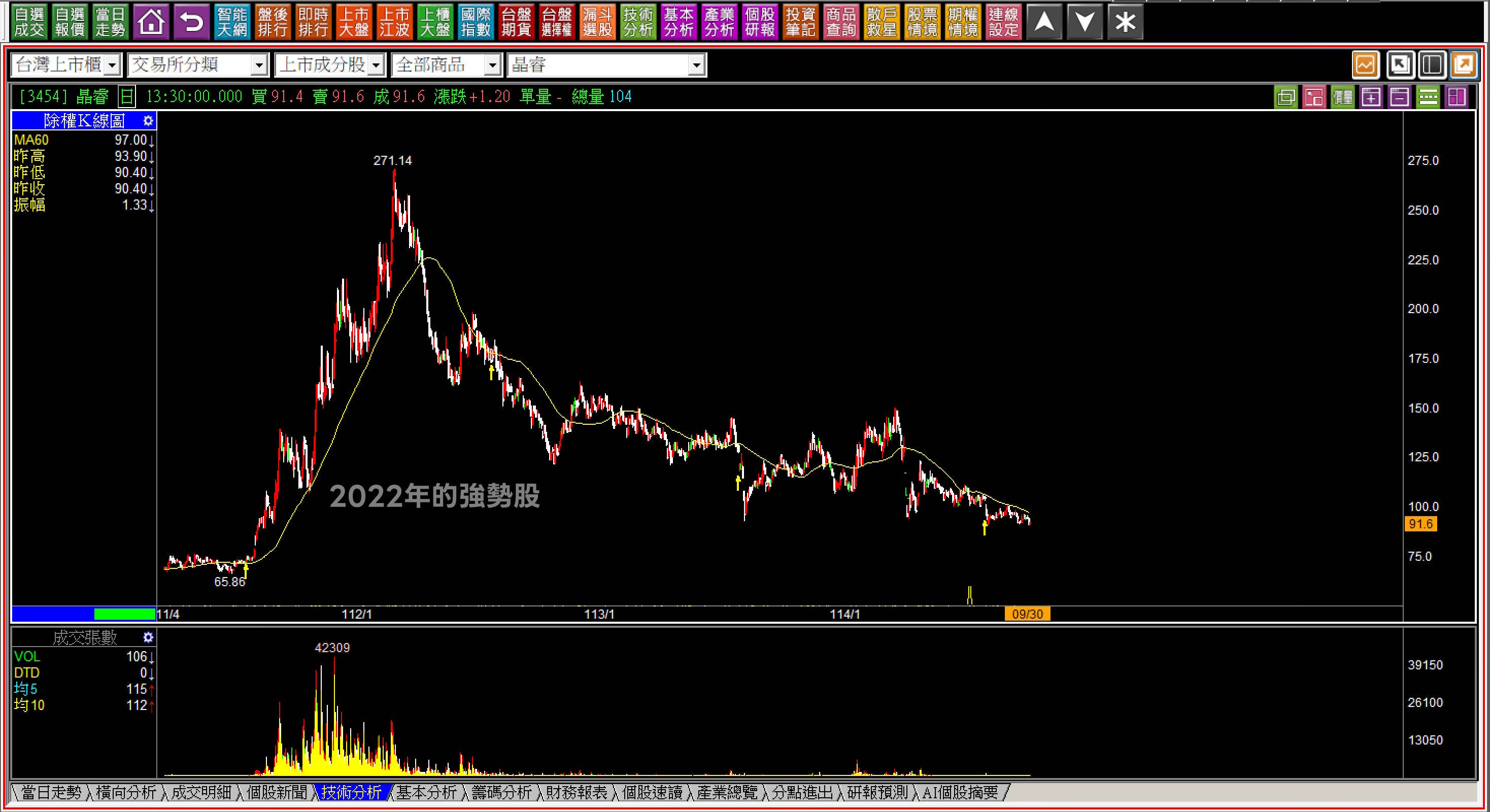Open 除權K線圖 settings gear
1490x812 pixels.
pos(148,120)
